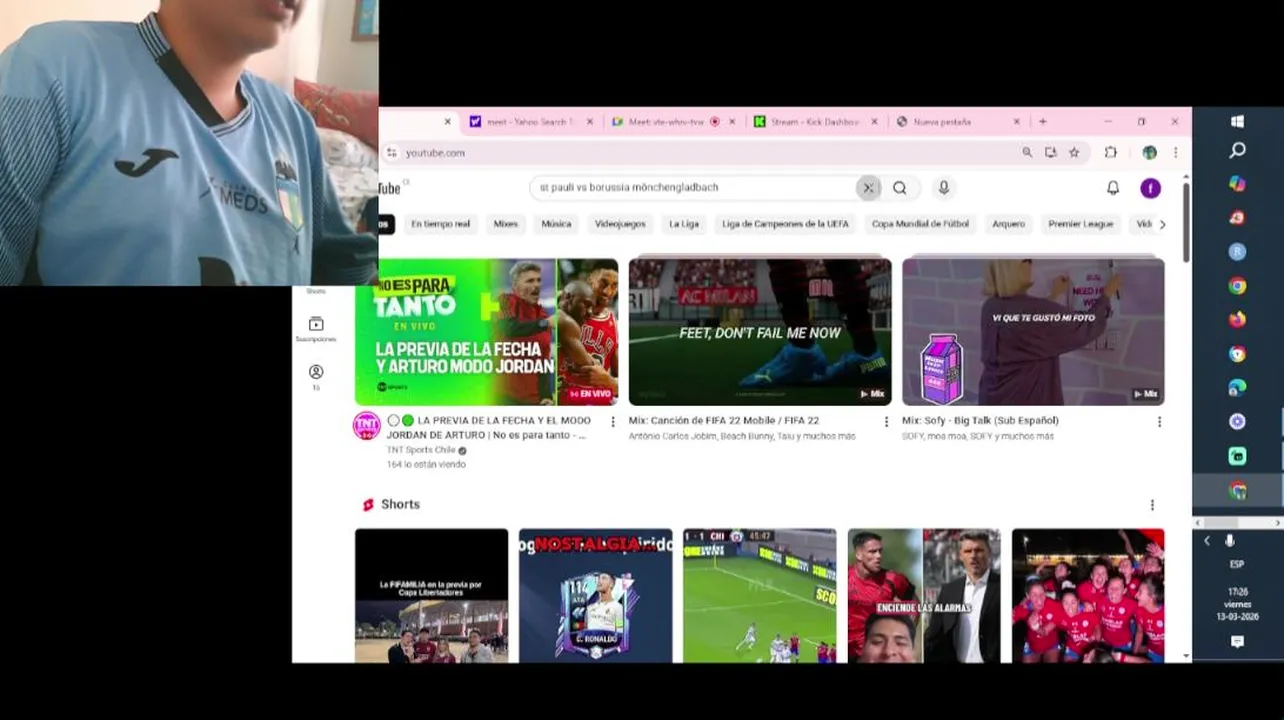Filter by 'En tiempo real' chip
Image resolution: width=1284 pixels, height=720 pixels.
click(x=440, y=224)
